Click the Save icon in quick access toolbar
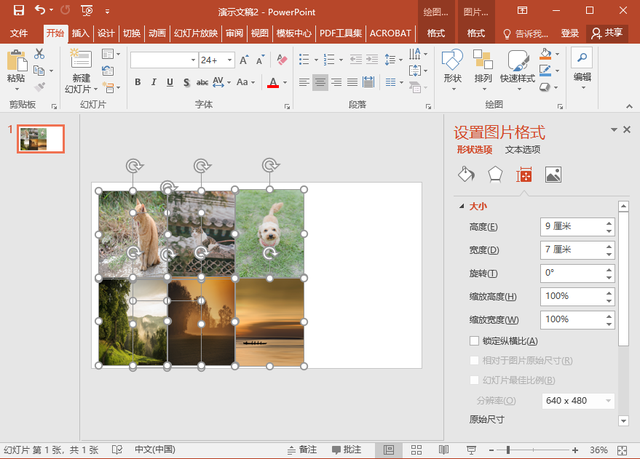The image size is (640, 459). (x=18, y=10)
